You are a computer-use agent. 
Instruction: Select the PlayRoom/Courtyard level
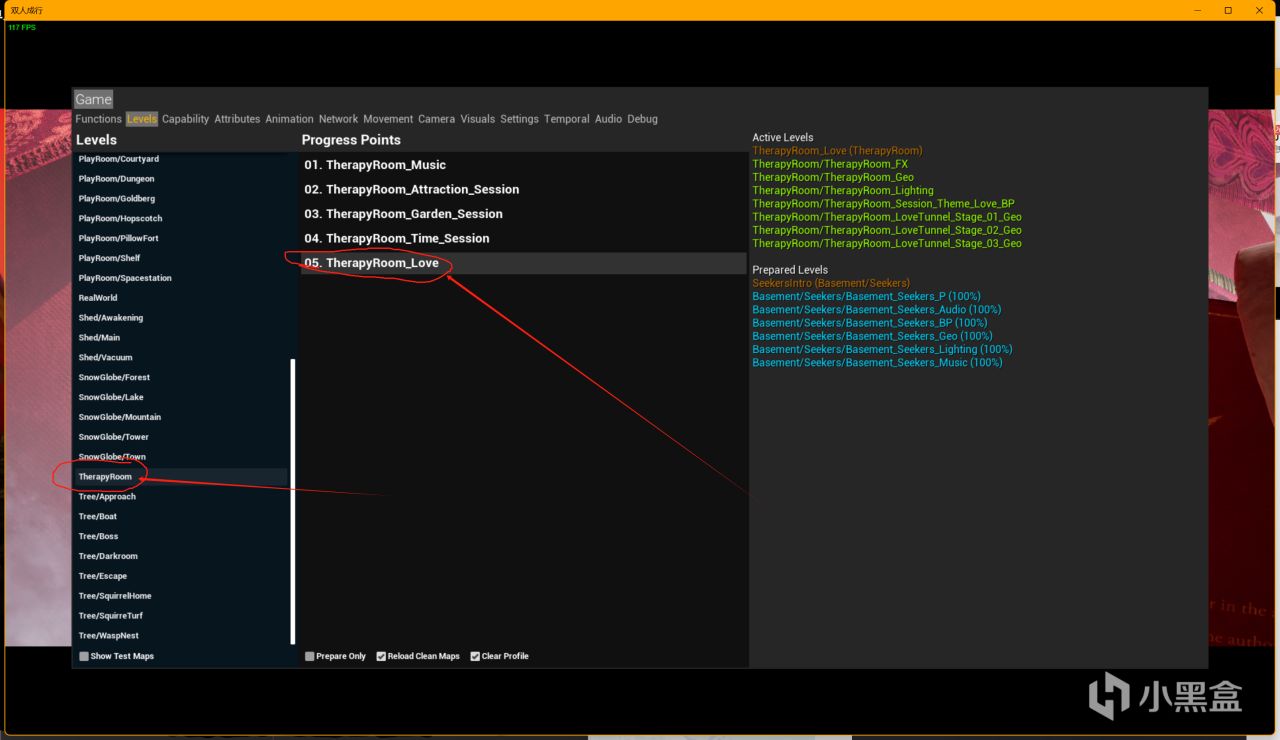point(182,159)
